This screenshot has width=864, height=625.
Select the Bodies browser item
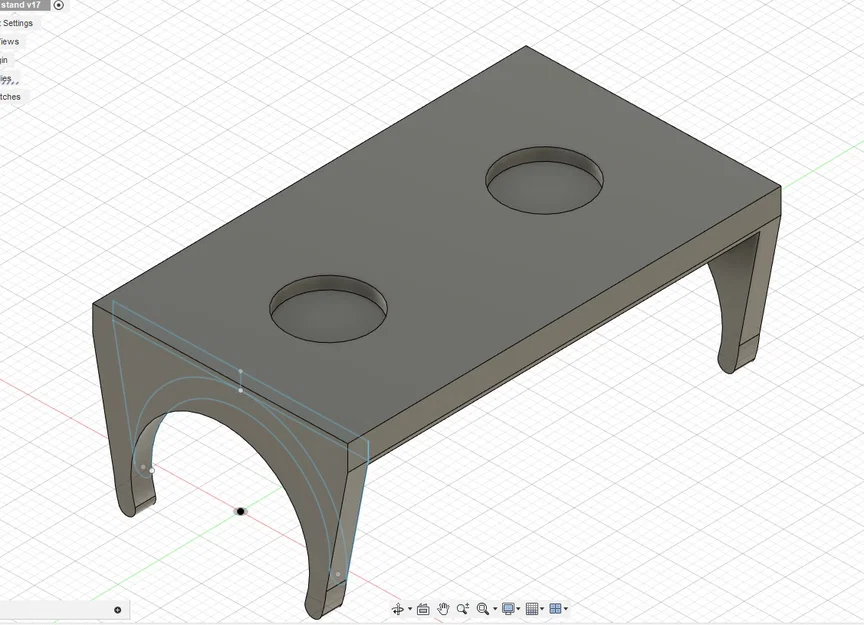coord(7,78)
